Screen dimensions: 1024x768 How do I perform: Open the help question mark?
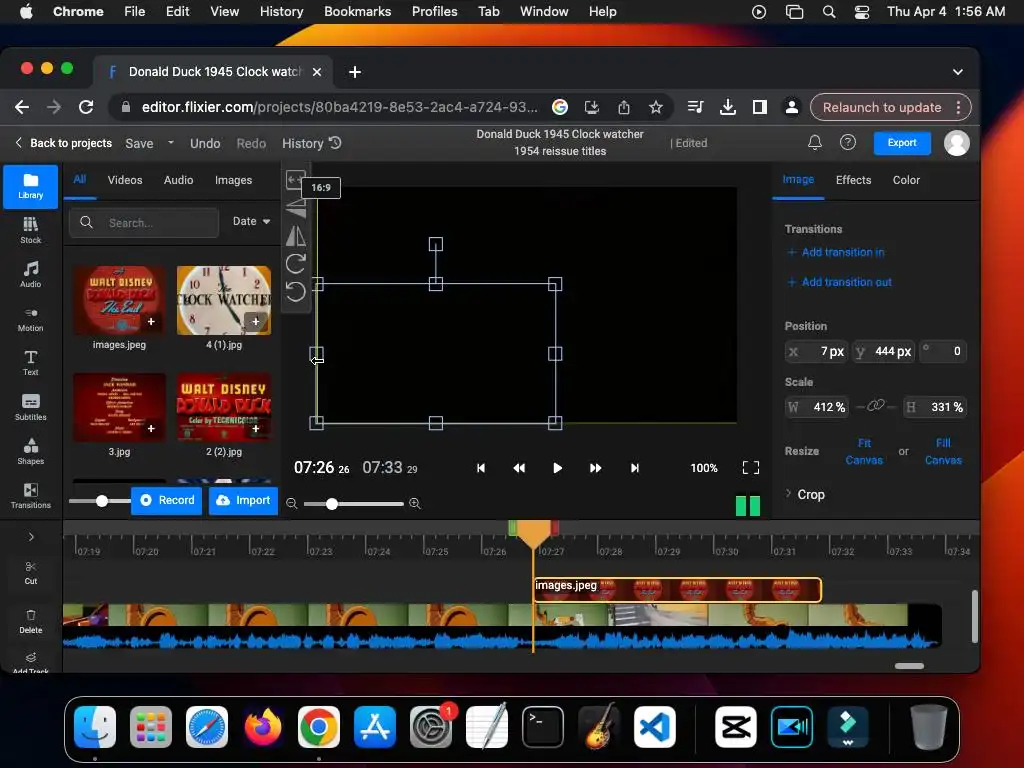[848, 142]
